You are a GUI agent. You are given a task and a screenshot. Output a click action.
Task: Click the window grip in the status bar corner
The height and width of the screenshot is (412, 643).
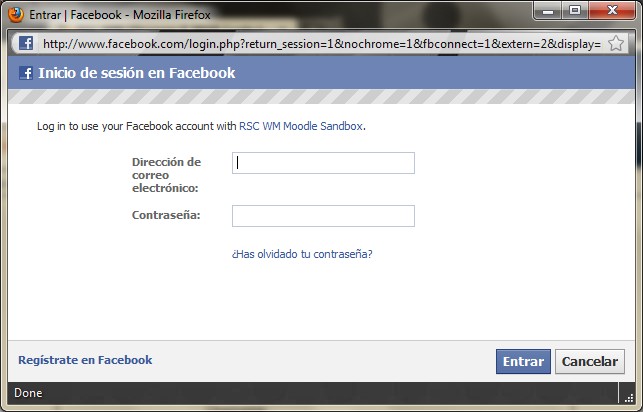[x=629, y=398]
